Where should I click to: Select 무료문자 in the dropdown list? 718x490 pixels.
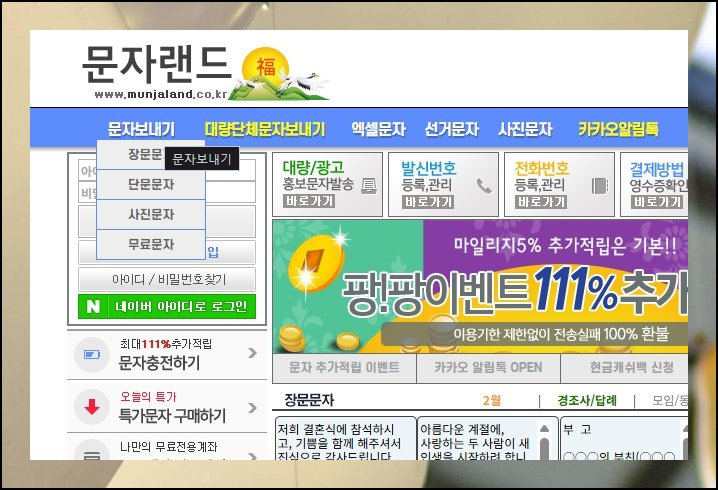pos(151,245)
